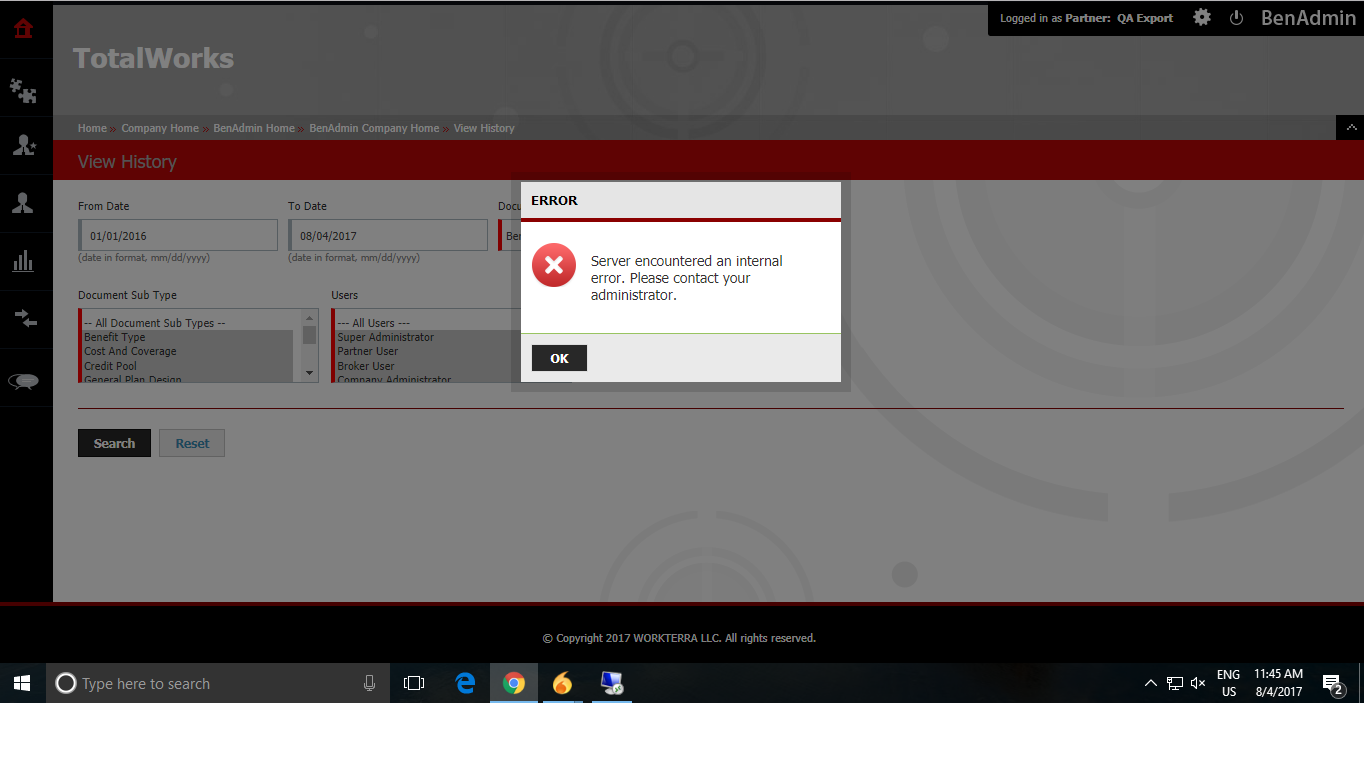Open the Windows Start menu
1366x768 pixels.
21,683
